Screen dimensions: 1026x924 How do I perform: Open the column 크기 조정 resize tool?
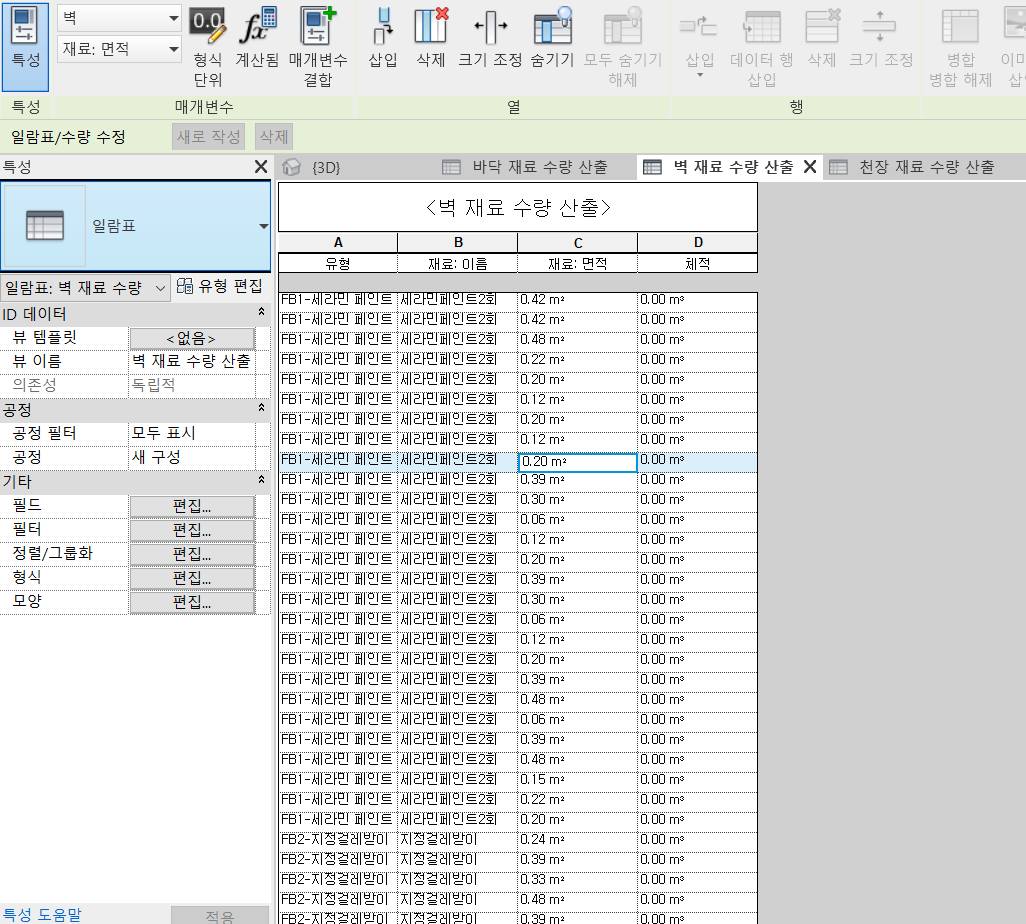coord(490,38)
